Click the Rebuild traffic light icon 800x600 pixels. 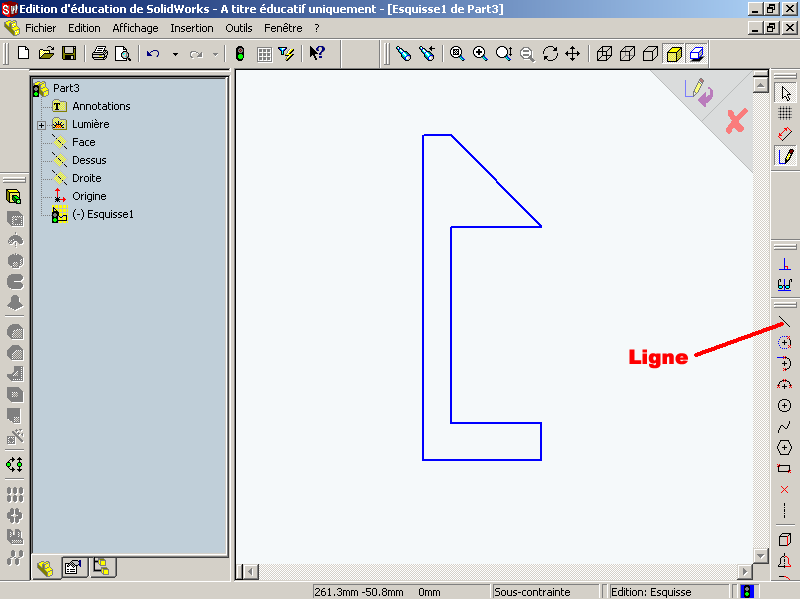240,53
